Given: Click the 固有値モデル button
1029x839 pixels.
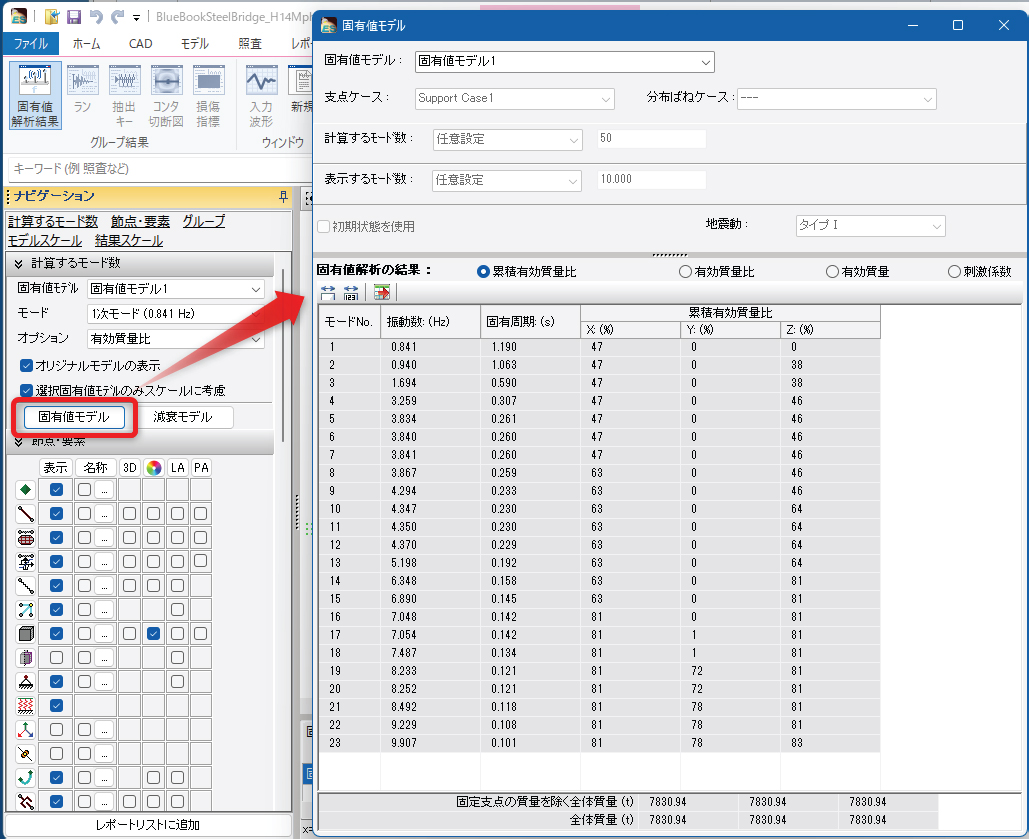Looking at the screenshot, I should point(74,417).
